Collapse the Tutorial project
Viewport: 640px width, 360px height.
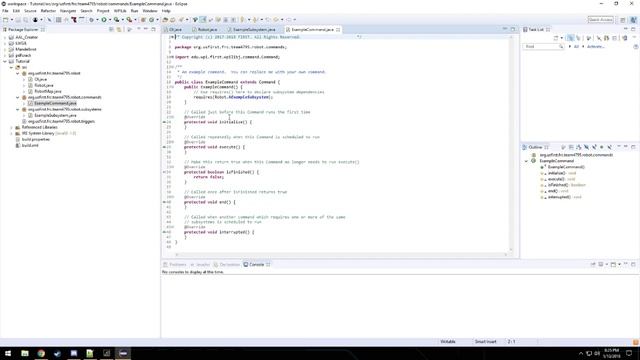(x=5, y=61)
